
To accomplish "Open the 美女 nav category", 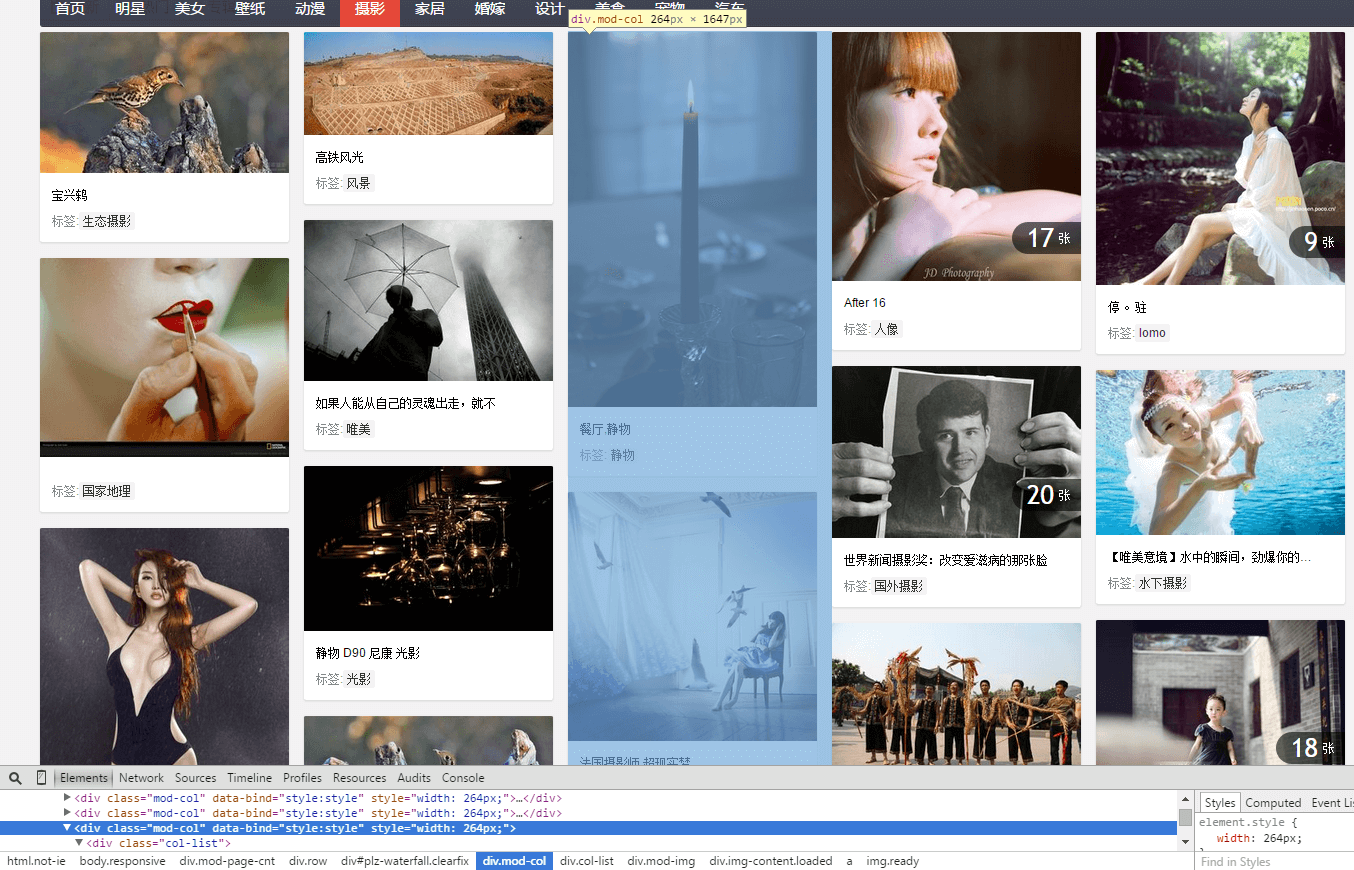I will click(190, 9).
